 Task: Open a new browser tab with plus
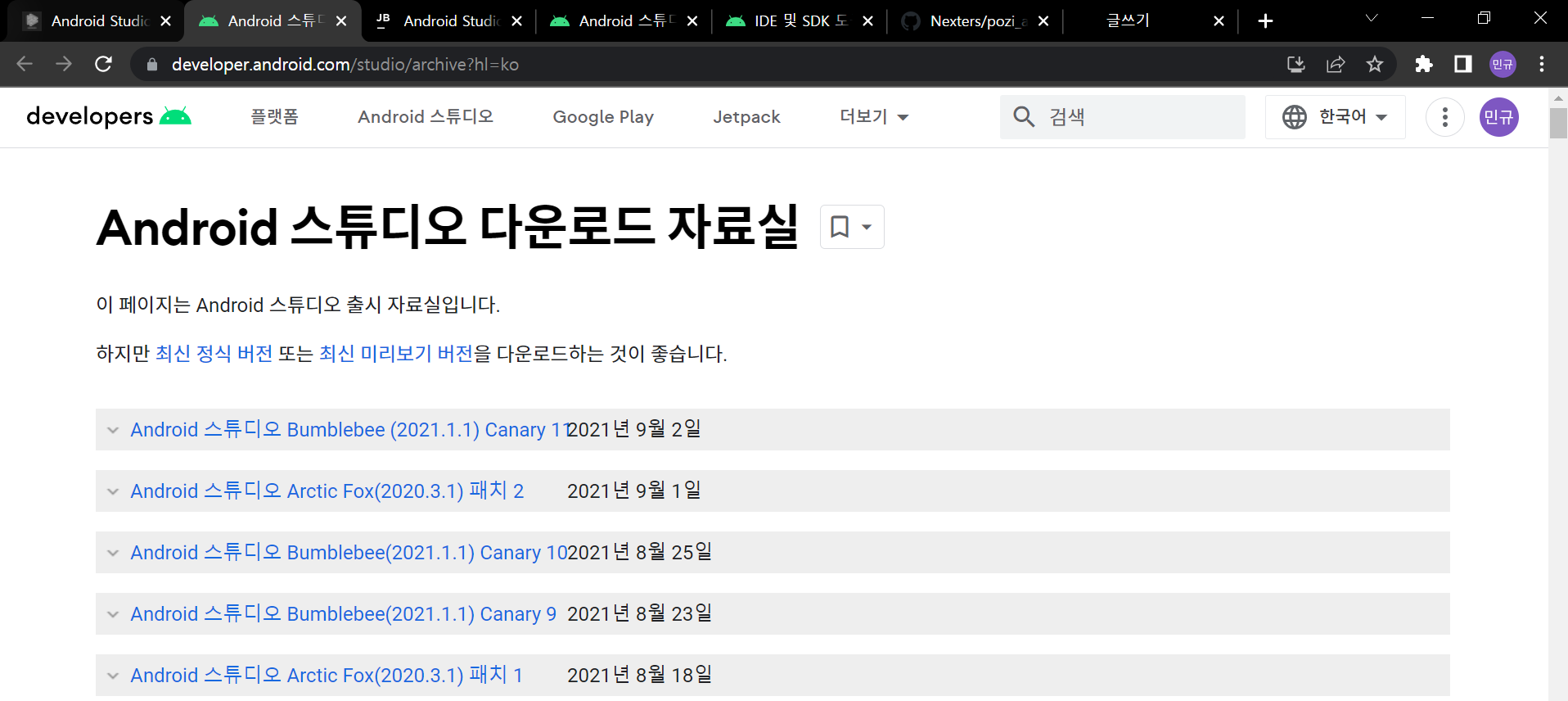coord(1265,21)
